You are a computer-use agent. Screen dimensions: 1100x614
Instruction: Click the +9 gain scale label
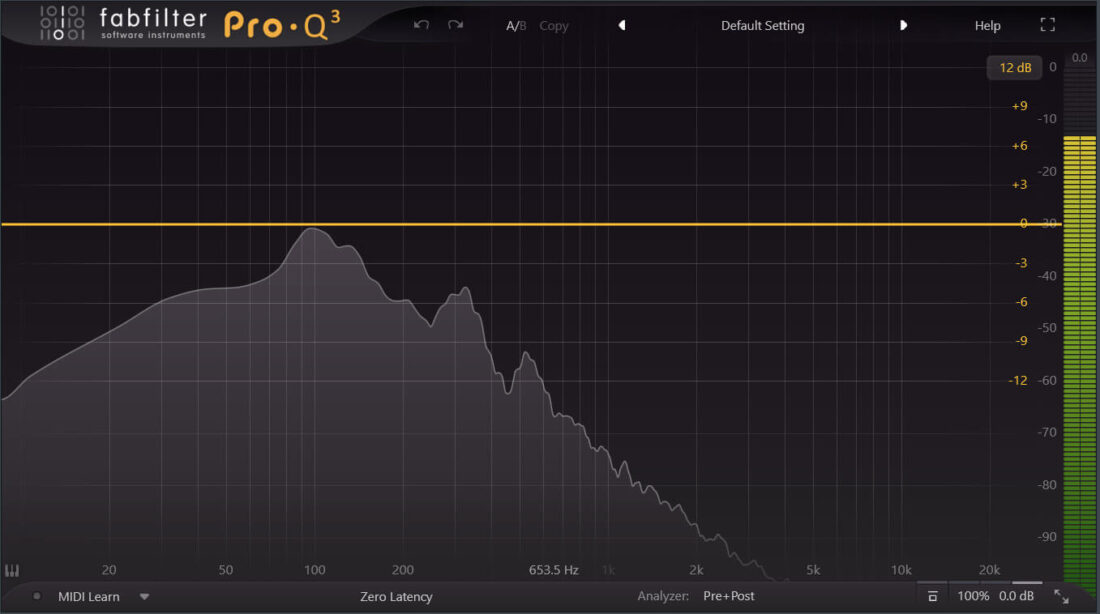(1019, 106)
